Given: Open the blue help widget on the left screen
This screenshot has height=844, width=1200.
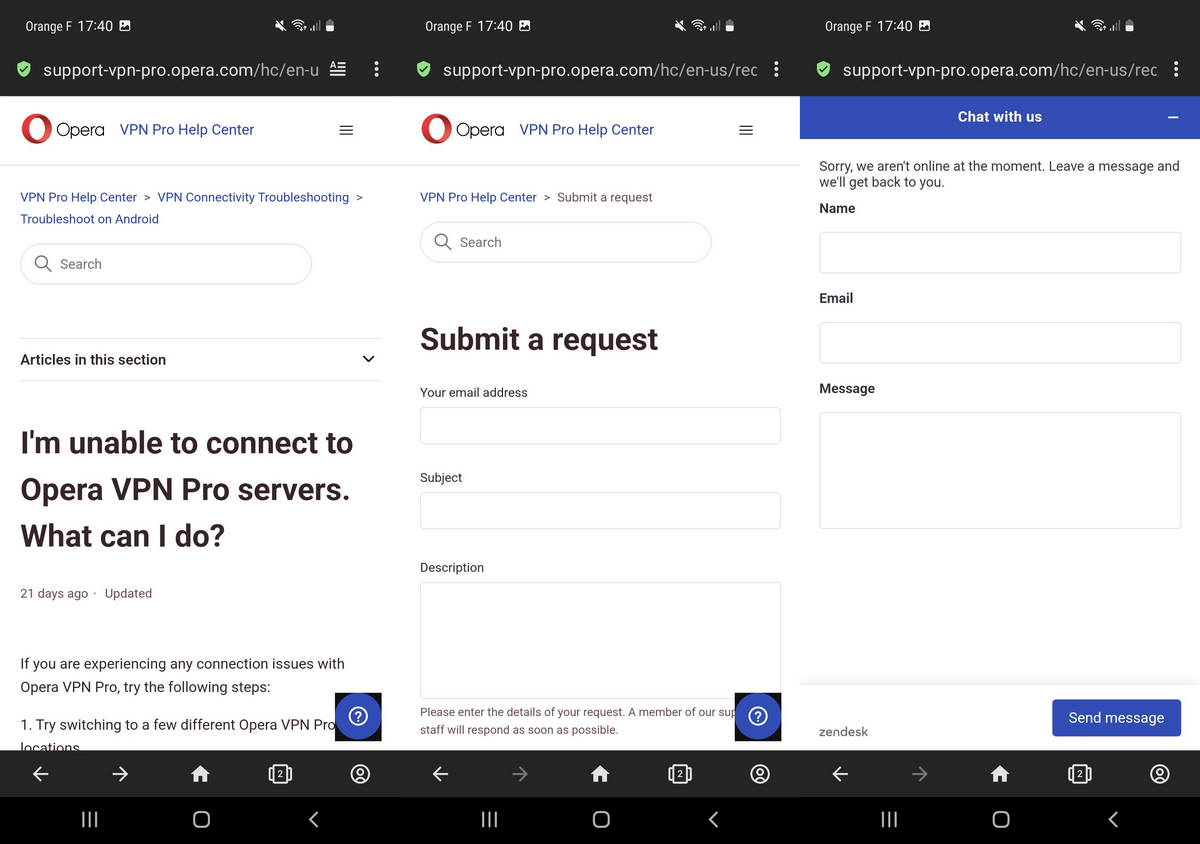Looking at the screenshot, I should pyautogui.click(x=358, y=716).
